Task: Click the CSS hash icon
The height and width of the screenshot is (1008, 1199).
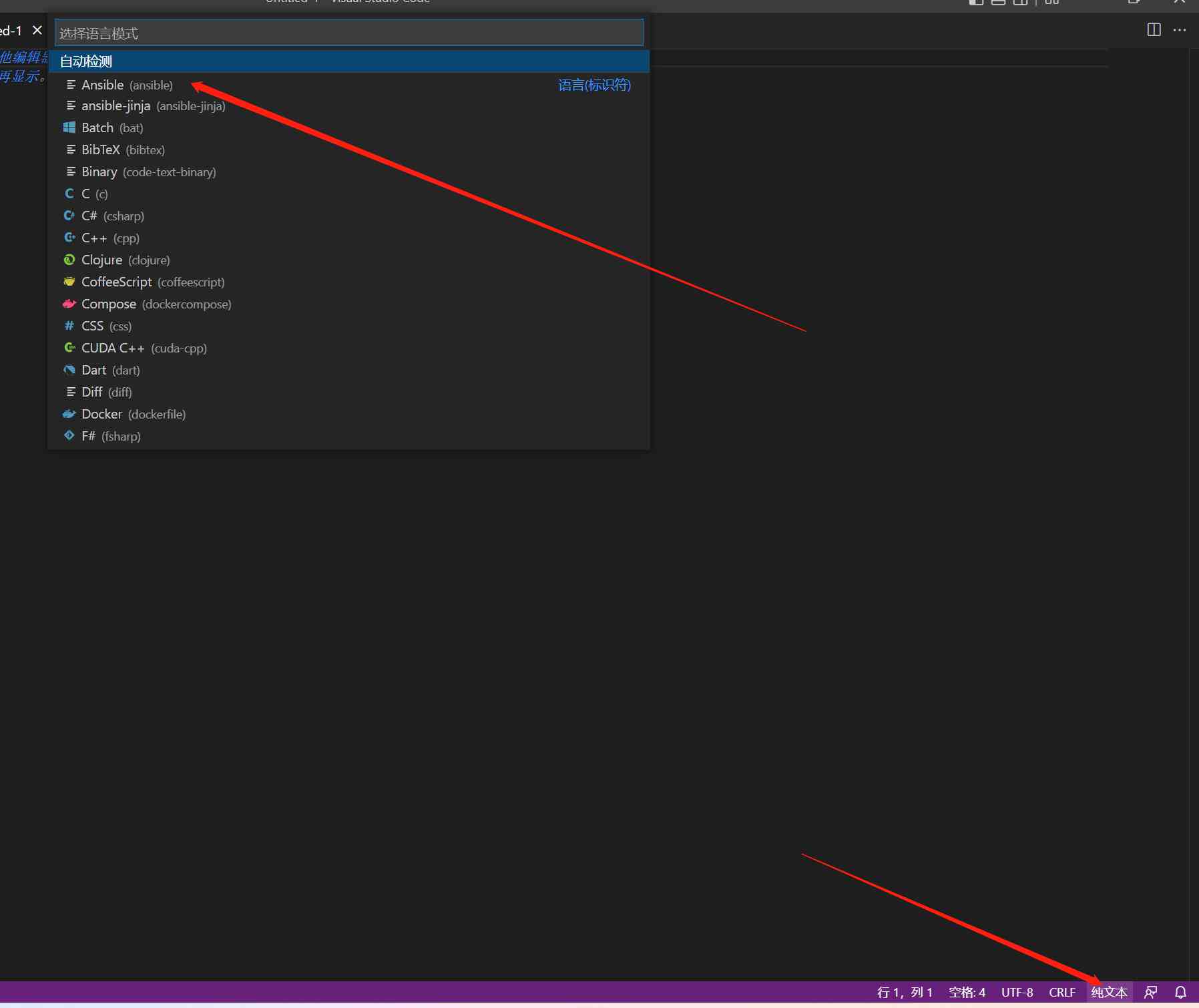Action: (69, 326)
